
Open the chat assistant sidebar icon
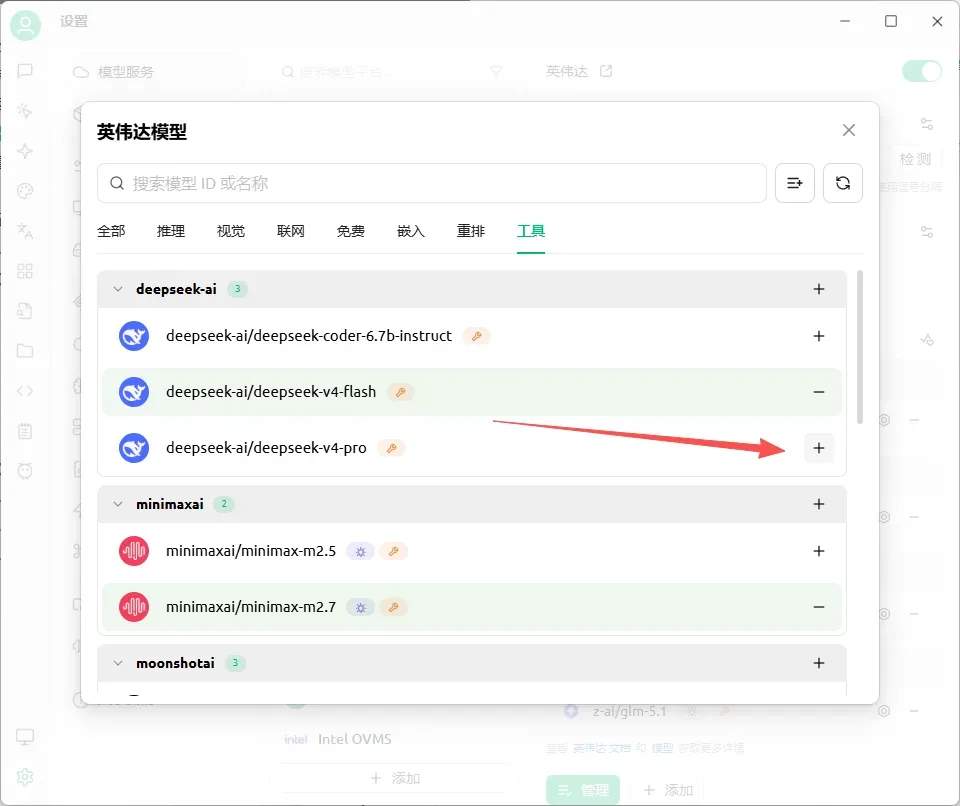(25, 71)
